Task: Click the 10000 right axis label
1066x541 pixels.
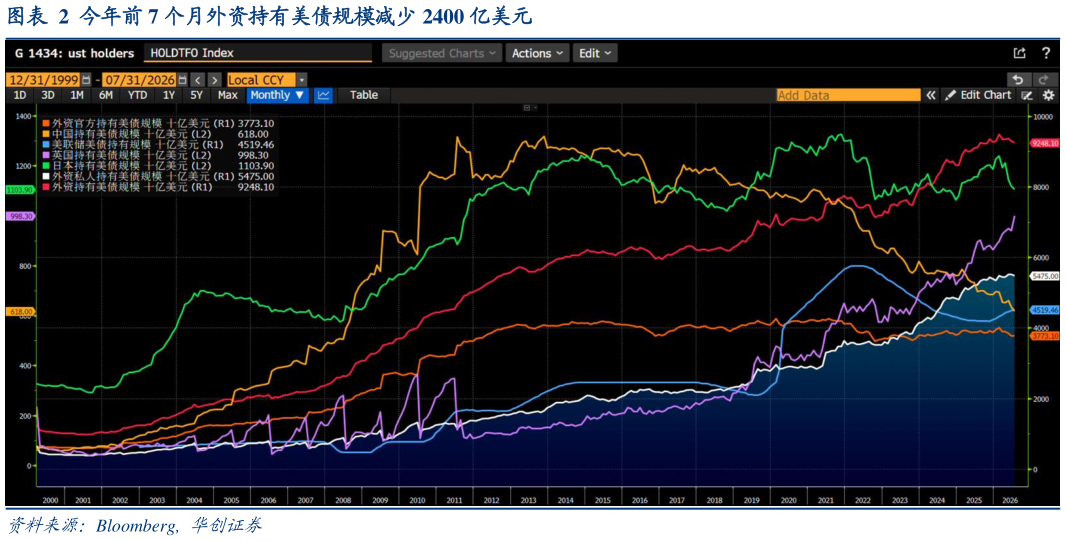Action: pyautogui.click(x=1043, y=117)
